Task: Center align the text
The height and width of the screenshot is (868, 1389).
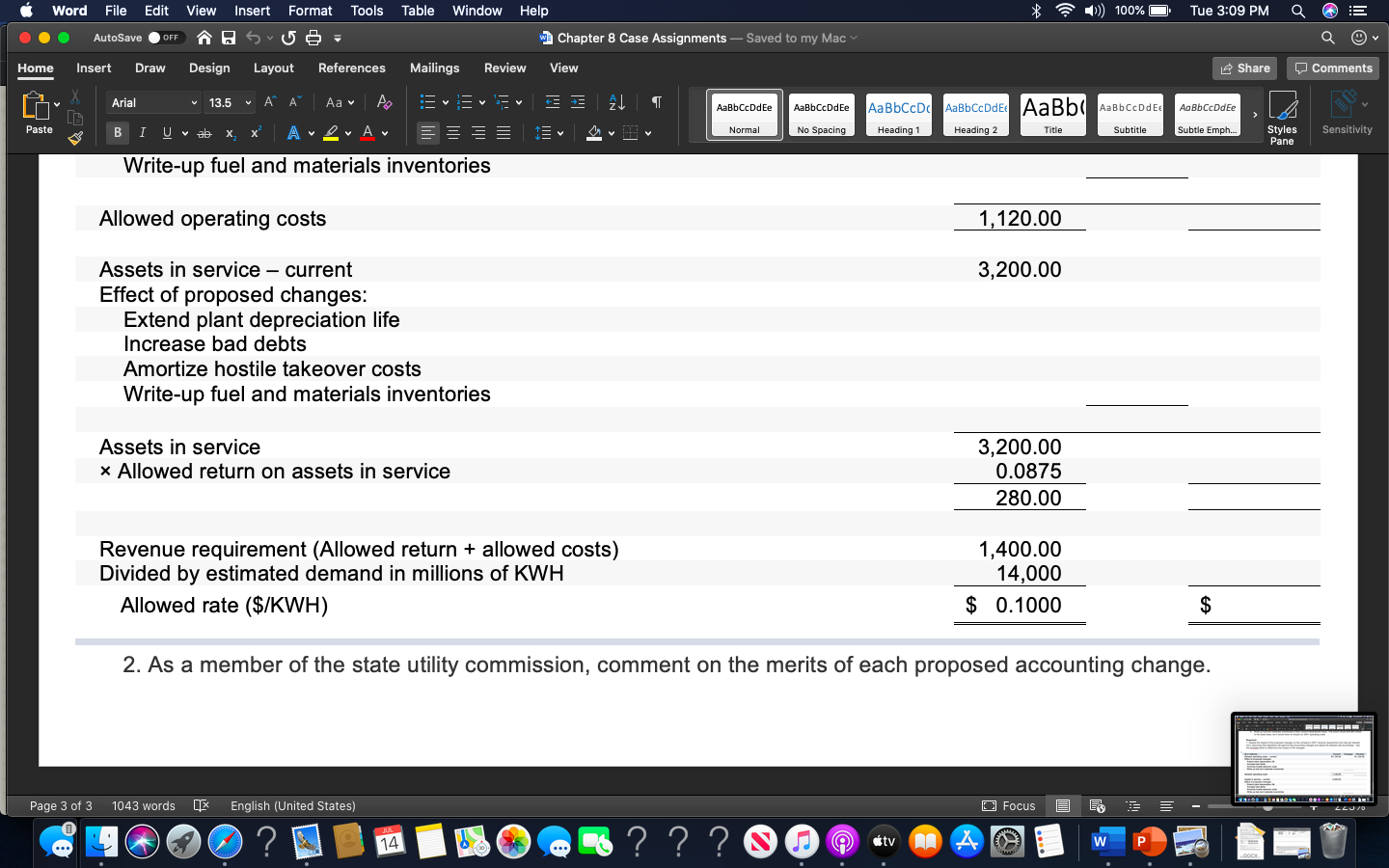Action: click(x=453, y=133)
